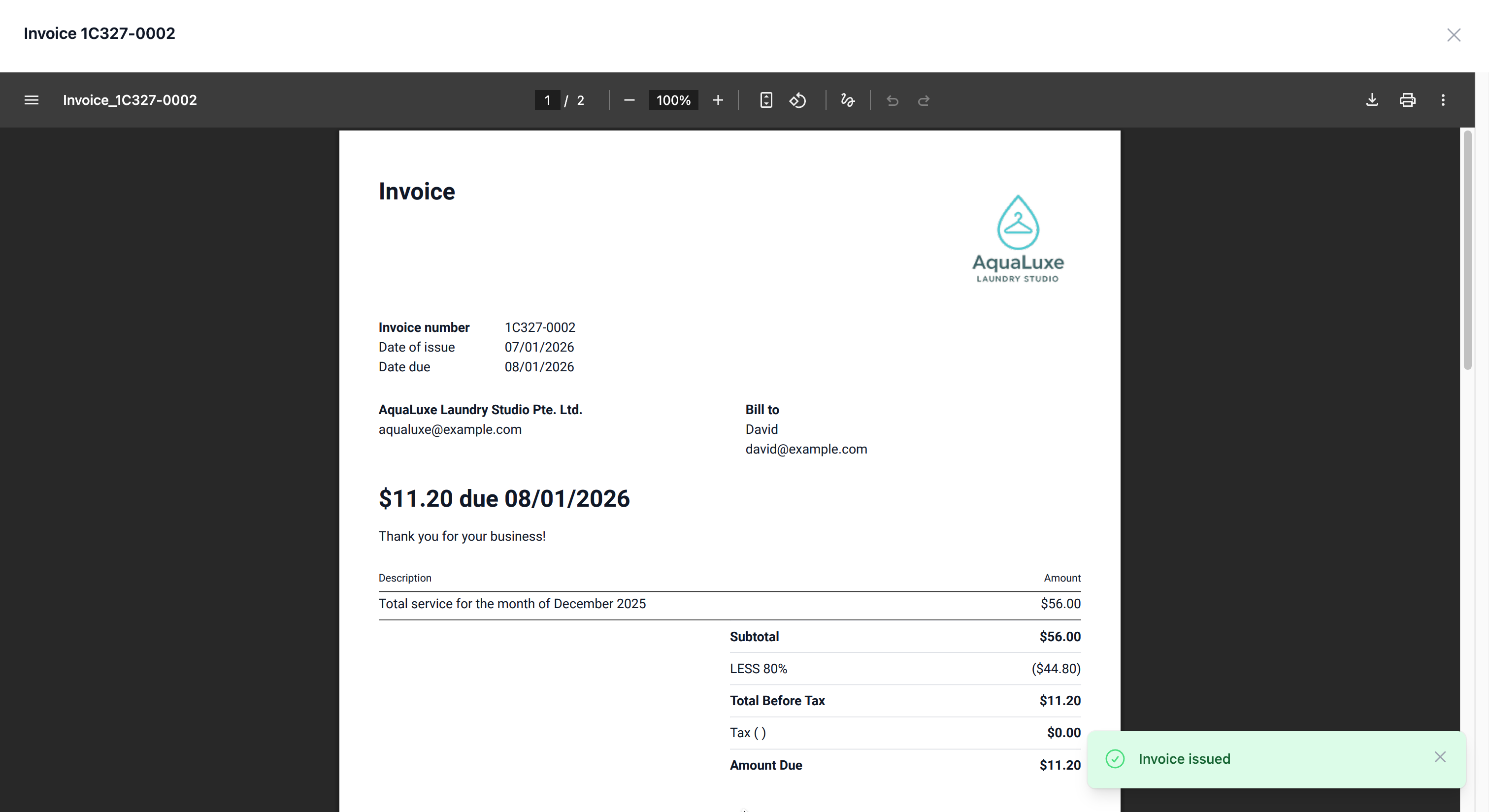1489x812 pixels.
Task: Click the redo arrow in toolbar
Action: 923,100
